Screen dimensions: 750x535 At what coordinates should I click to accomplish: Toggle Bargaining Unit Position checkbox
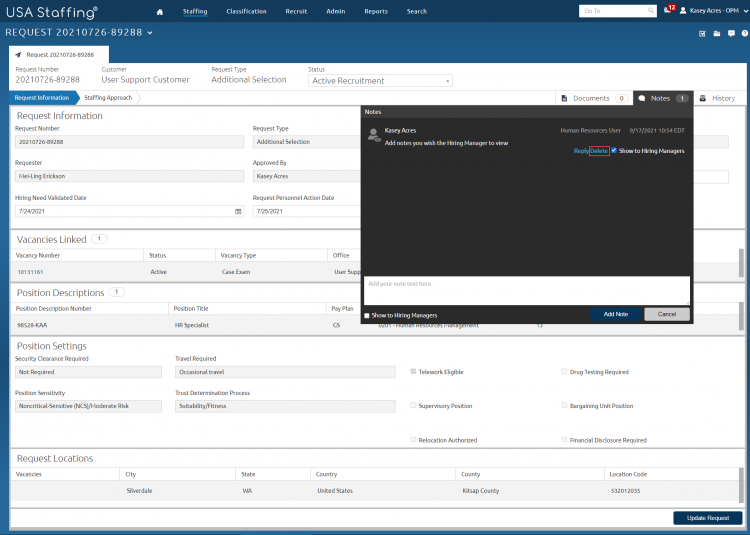pyautogui.click(x=564, y=405)
